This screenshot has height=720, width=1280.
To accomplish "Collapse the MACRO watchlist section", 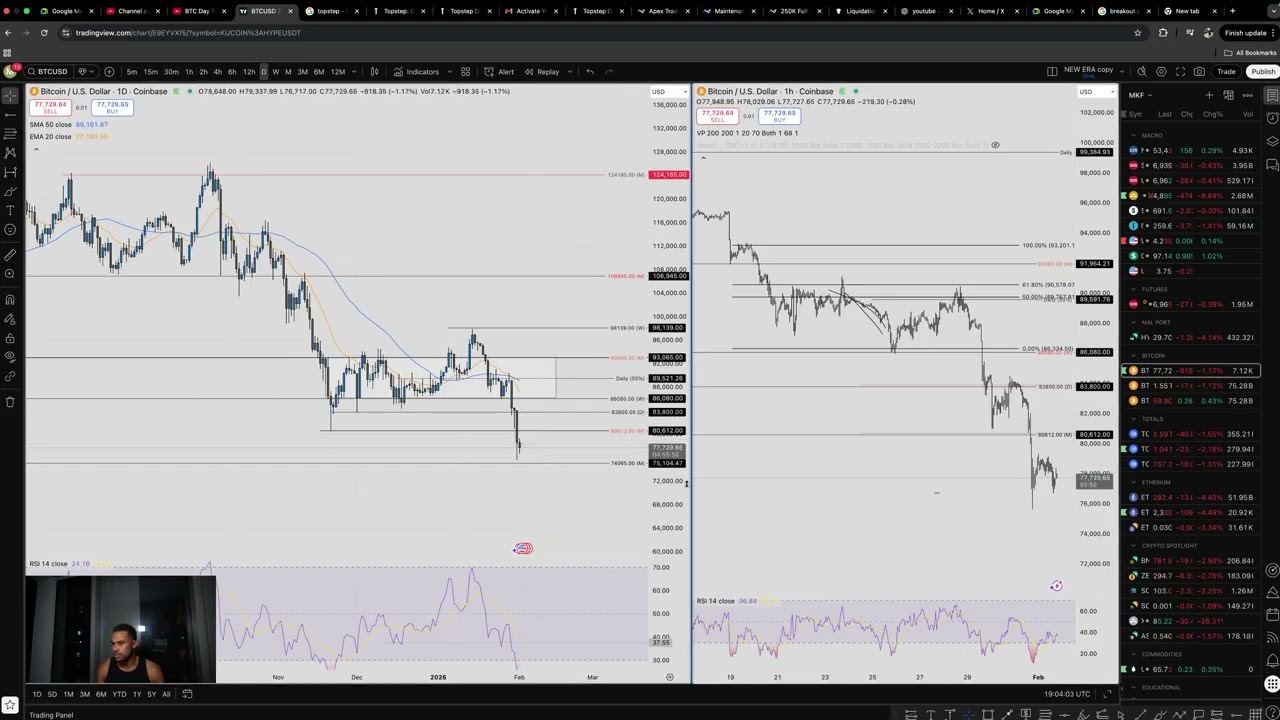I will coord(1134,135).
